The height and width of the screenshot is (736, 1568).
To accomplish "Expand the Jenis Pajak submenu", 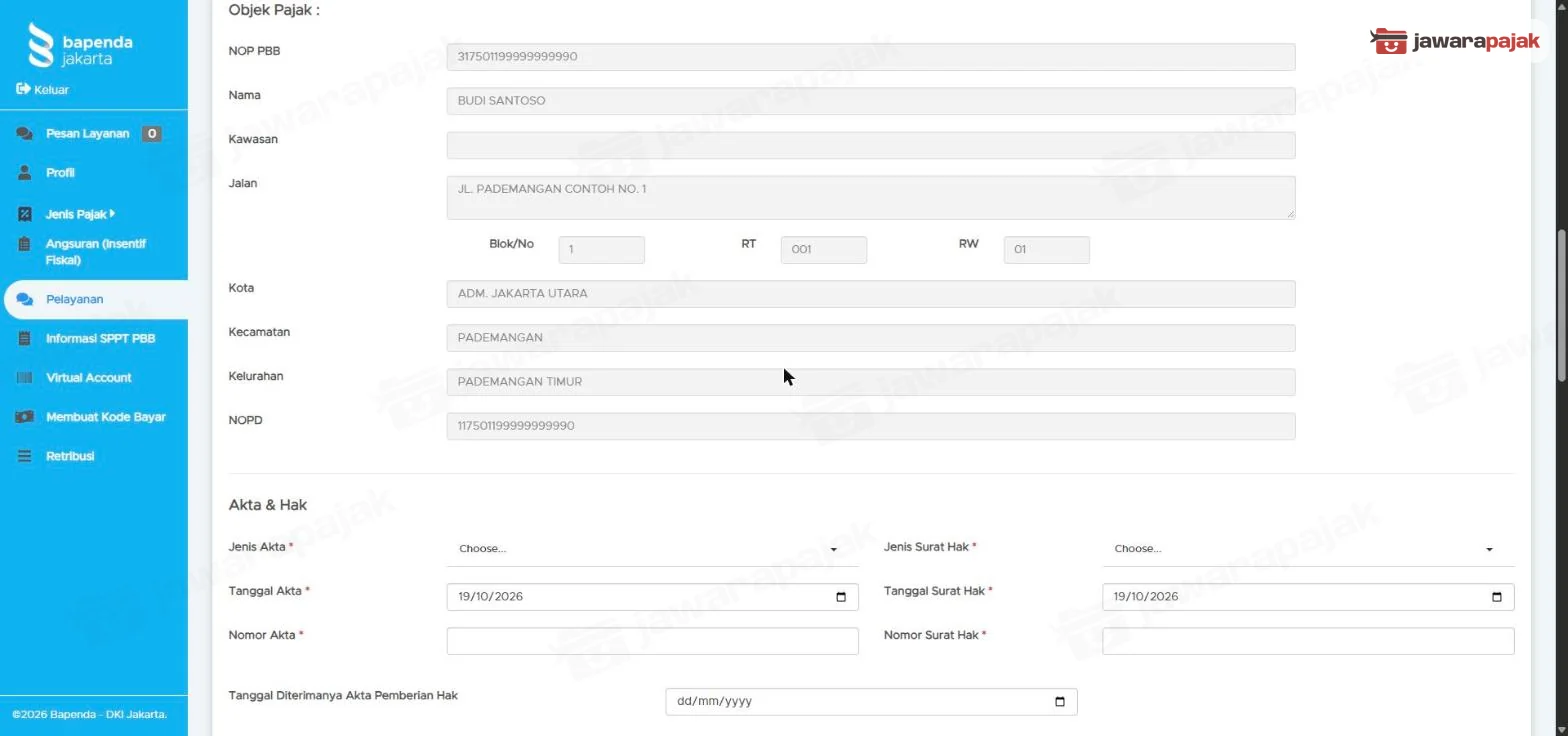I will pyautogui.click(x=80, y=214).
